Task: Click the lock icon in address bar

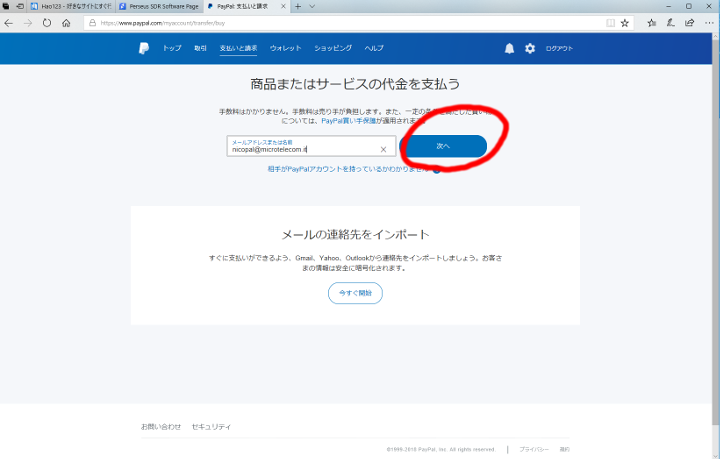Action: 92,23
